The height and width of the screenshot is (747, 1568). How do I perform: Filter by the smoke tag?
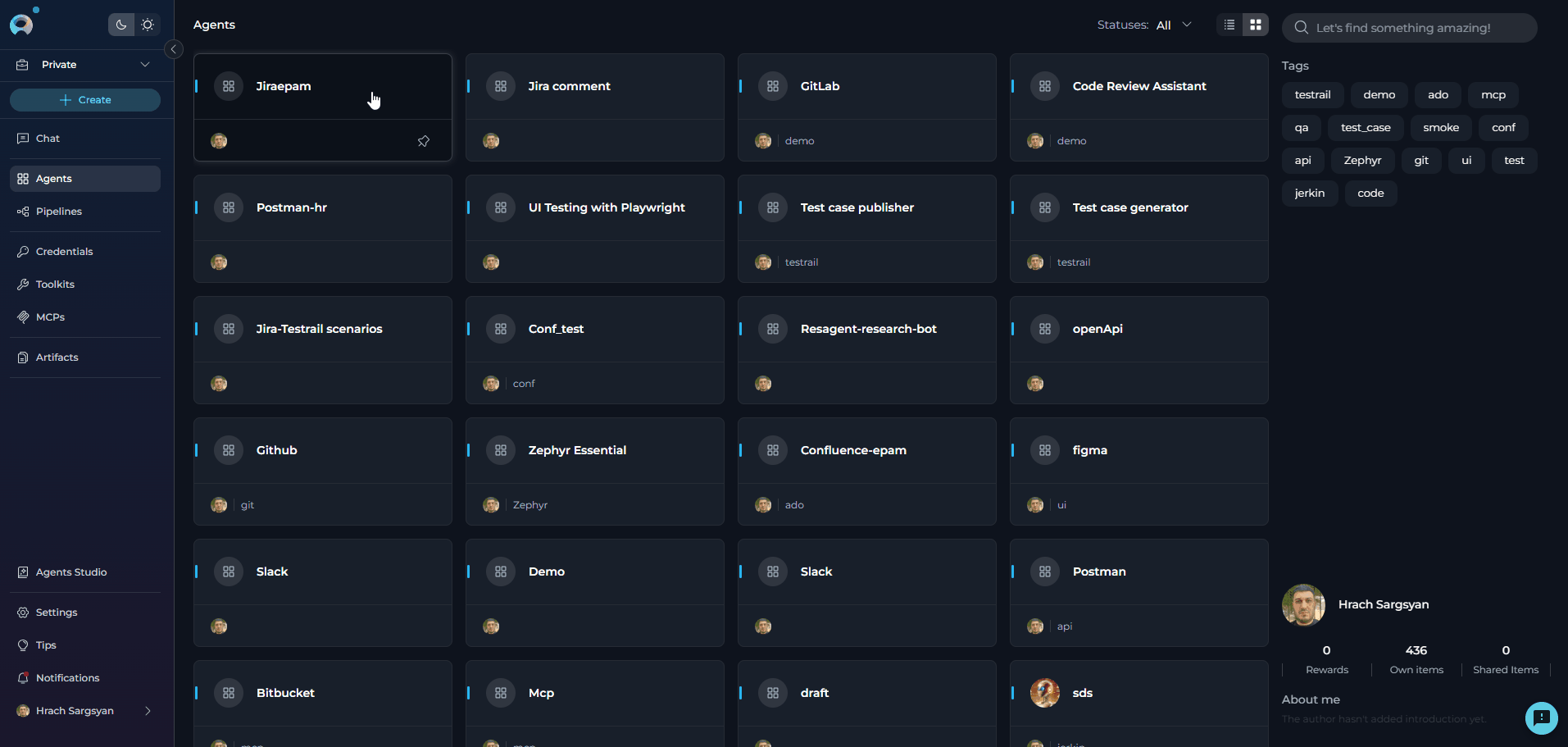coord(1441,128)
